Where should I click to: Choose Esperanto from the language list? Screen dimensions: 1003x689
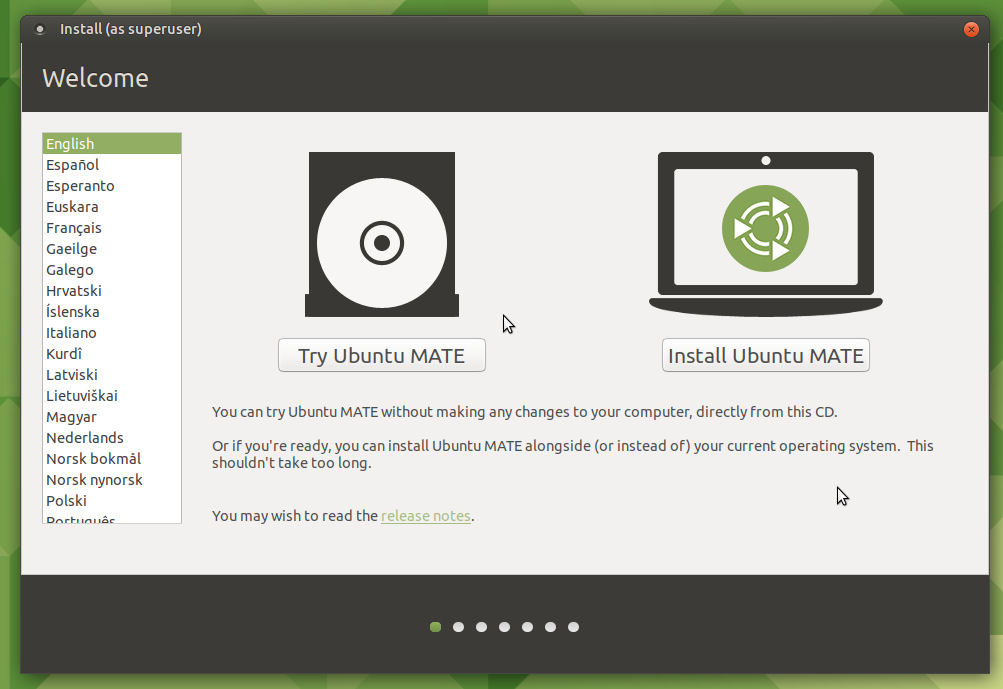112,186
